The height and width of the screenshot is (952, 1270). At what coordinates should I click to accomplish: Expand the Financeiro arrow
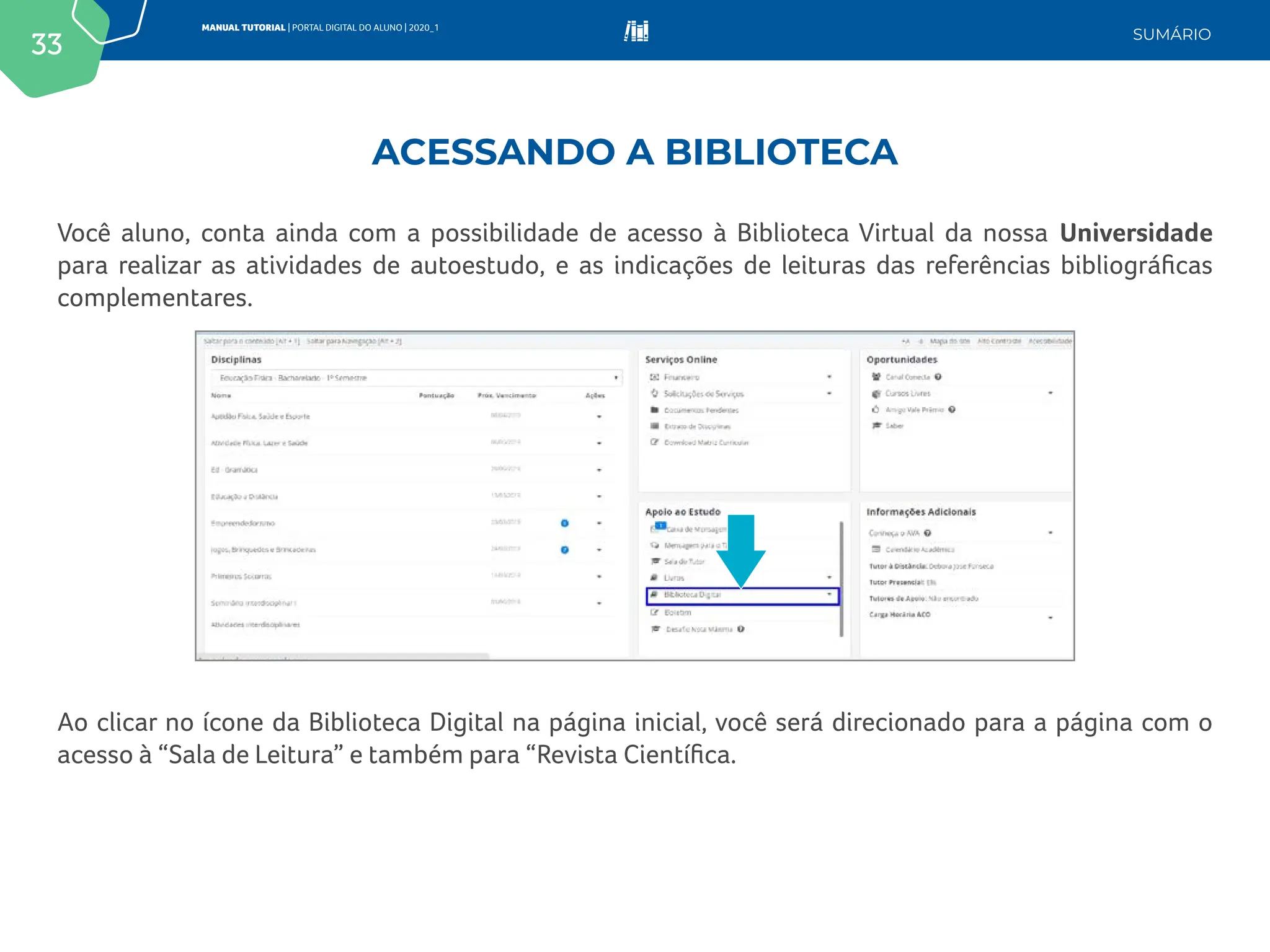click(x=829, y=377)
